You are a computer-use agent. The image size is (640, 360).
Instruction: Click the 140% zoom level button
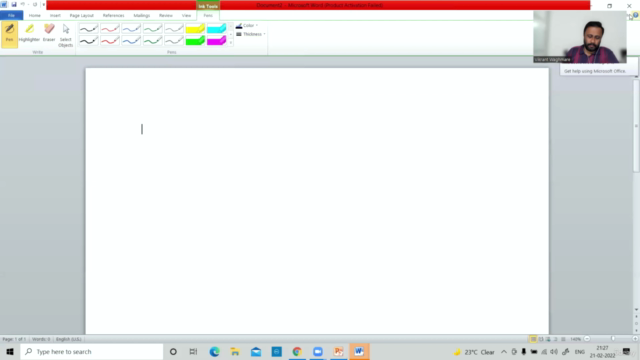pyautogui.click(x=576, y=339)
